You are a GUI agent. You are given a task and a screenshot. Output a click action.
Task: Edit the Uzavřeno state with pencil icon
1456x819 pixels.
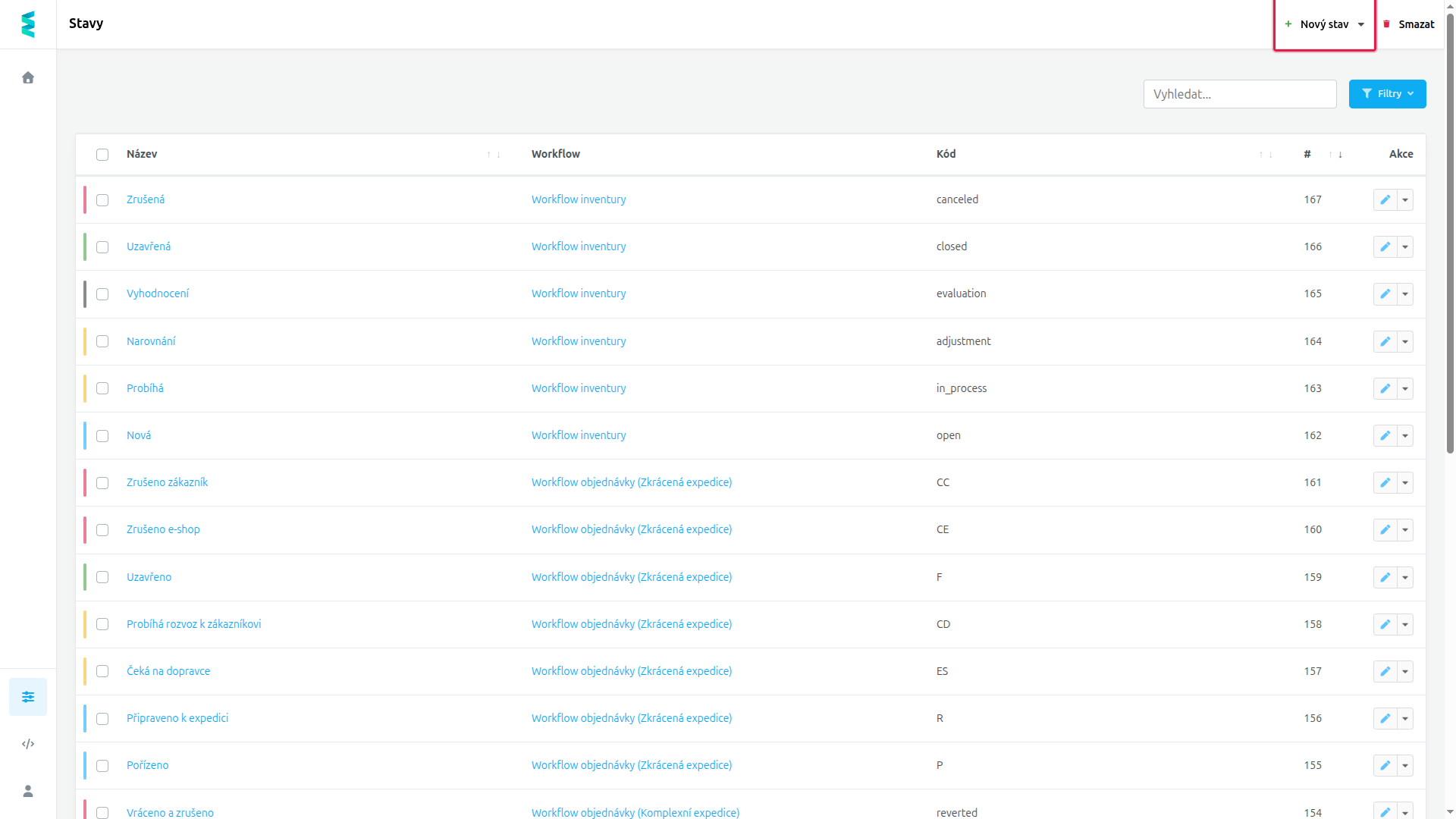tap(1385, 577)
